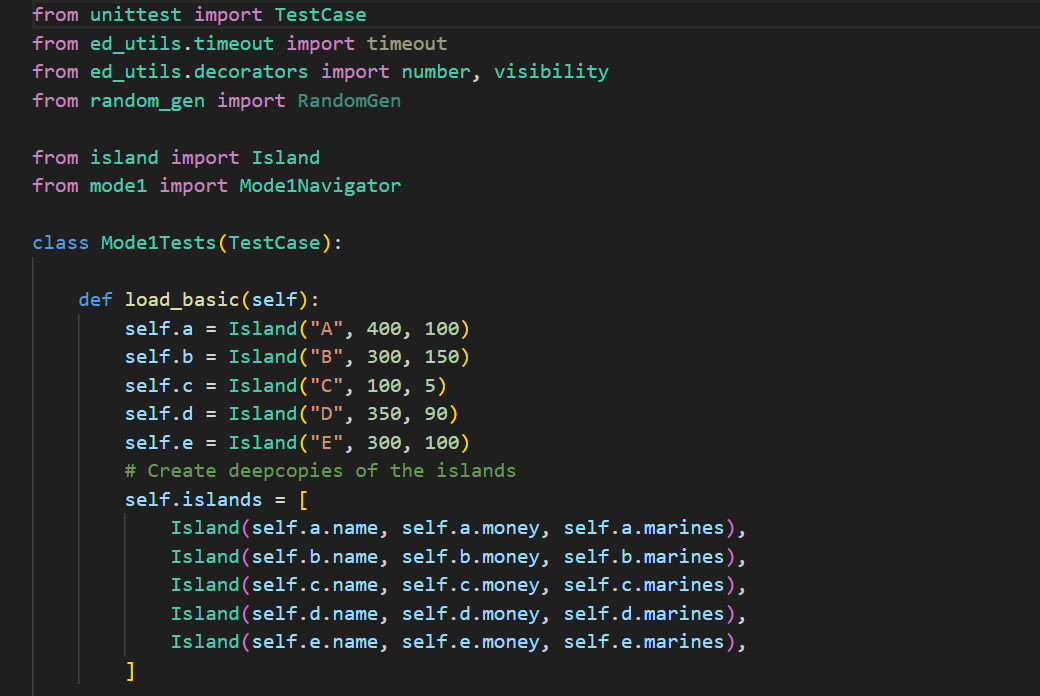Screen dimensions: 1040x696
Task: Click self.b.marines in the list
Action: [x=643, y=557]
